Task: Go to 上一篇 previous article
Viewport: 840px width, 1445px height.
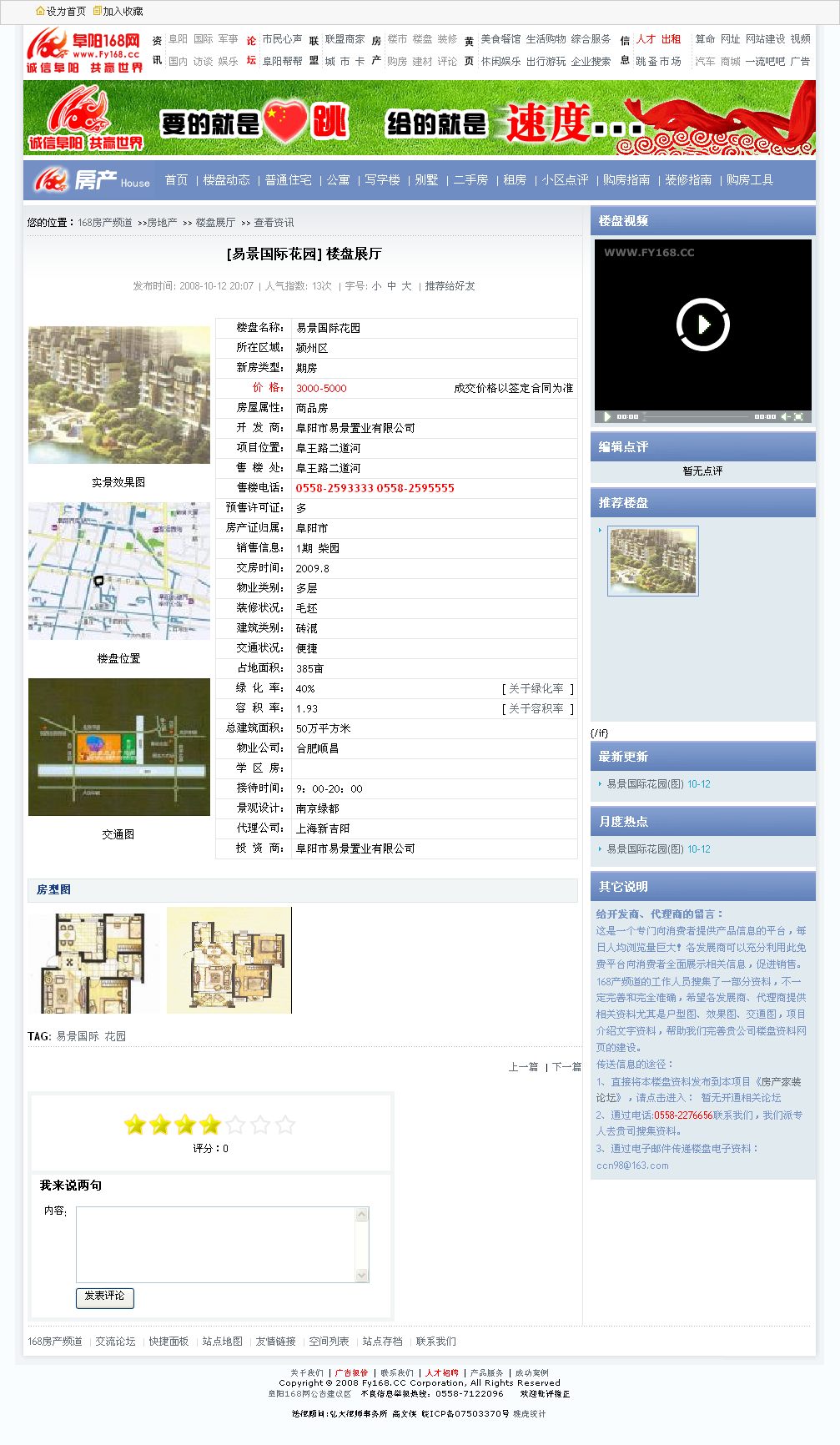Action: pyautogui.click(x=523, y=1067)
